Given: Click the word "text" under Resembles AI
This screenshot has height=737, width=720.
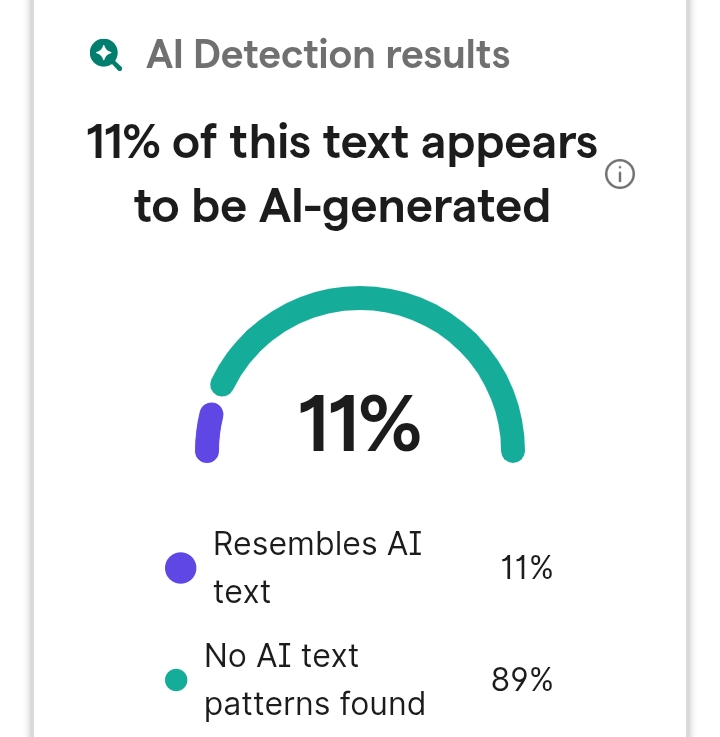Looking at the screenshot, I should (x=242, y=592).
